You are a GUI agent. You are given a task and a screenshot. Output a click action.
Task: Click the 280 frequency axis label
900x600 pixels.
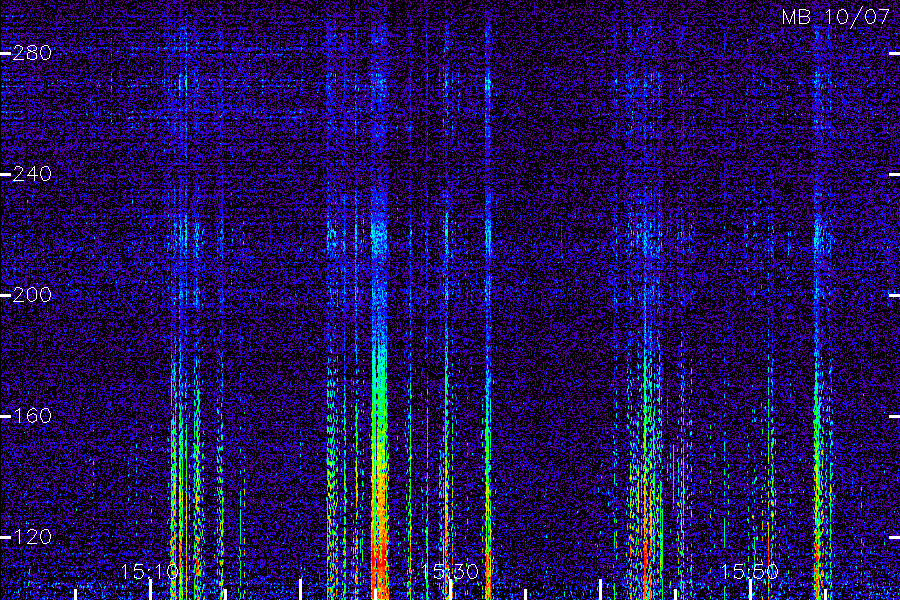click(x=32, y=53)
